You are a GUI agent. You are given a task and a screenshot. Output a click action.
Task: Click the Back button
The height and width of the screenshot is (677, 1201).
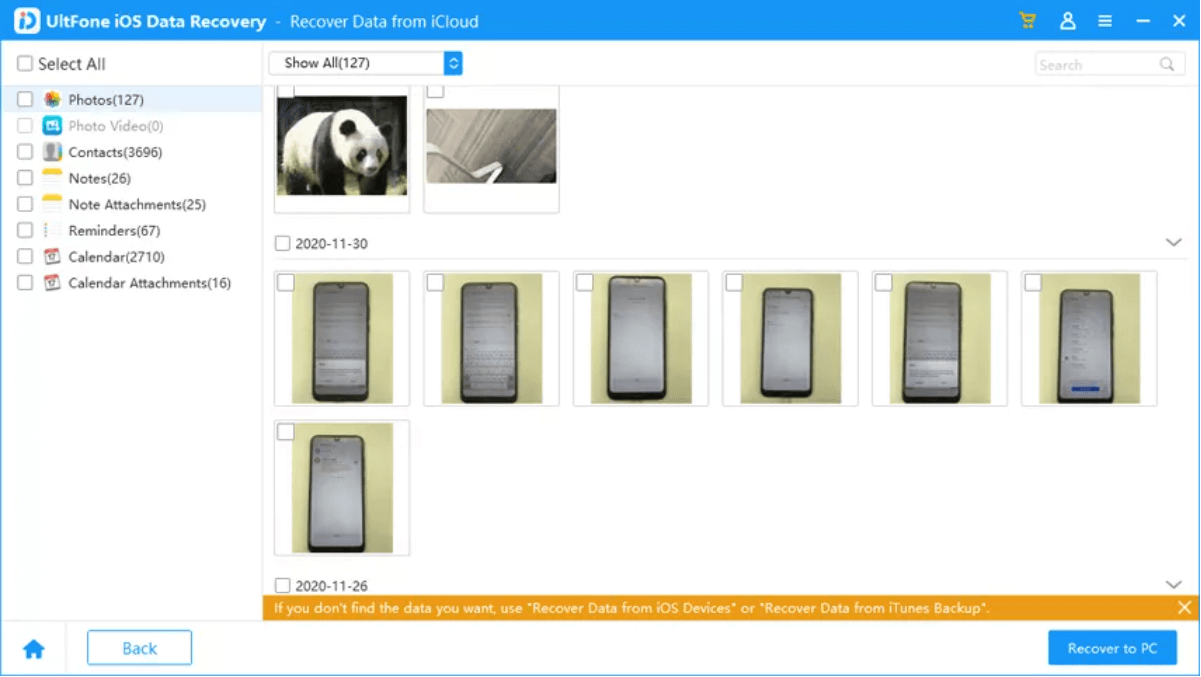click(139, 648)
